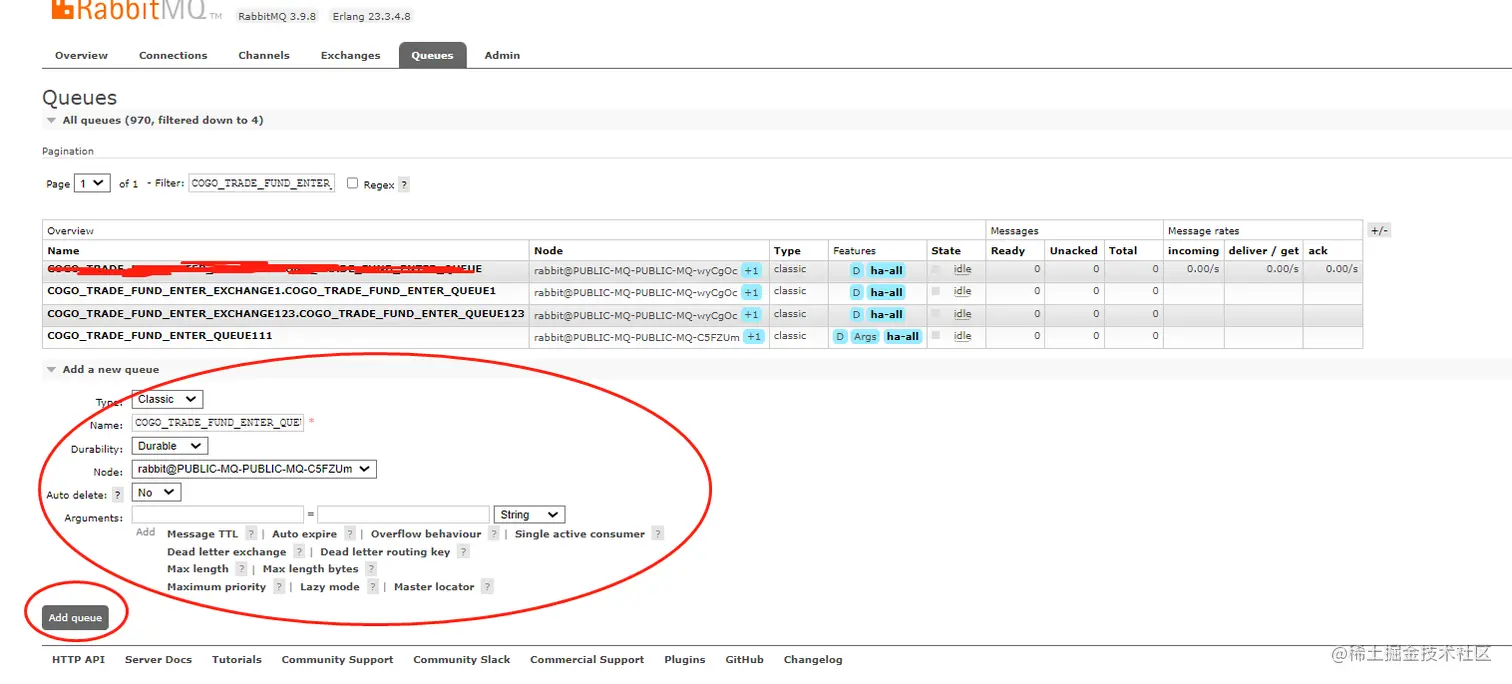The height and width of the screenshot is (684, 1512).
Task: Open the Admin tab
Action: click(502, 56)
